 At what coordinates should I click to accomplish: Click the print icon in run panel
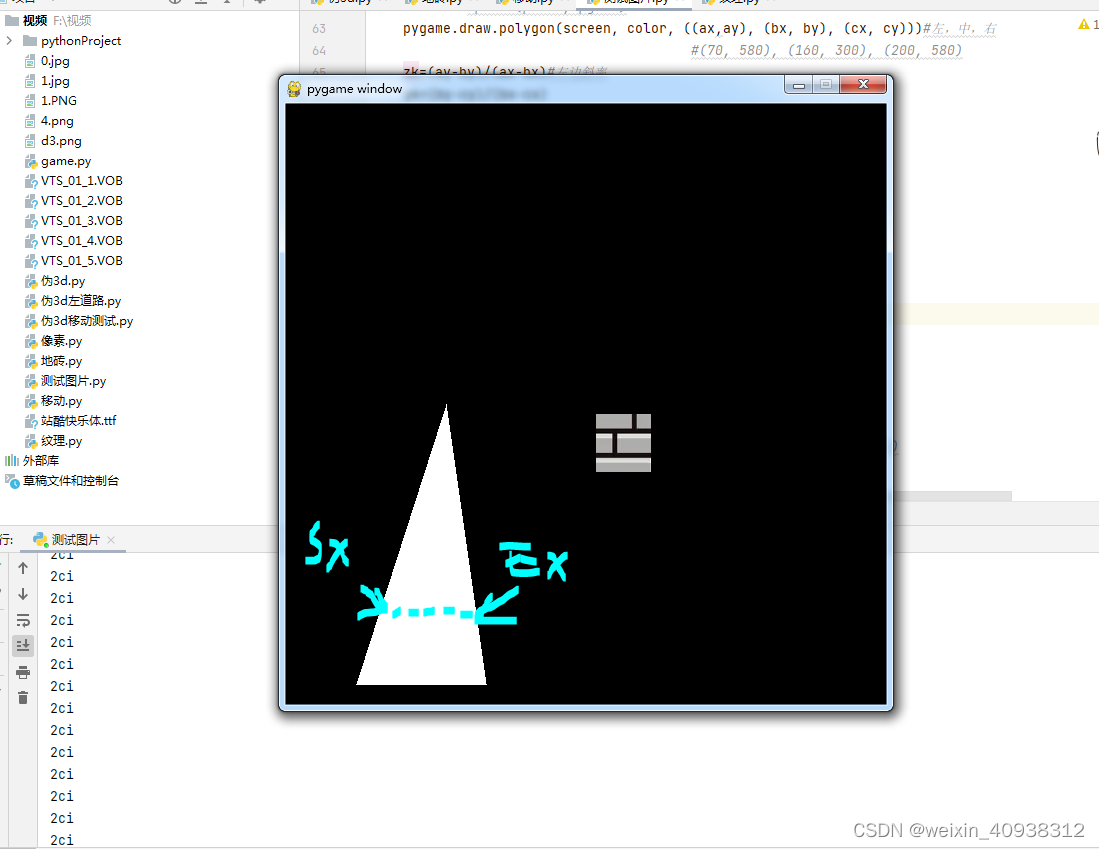(x=23, y=672)
